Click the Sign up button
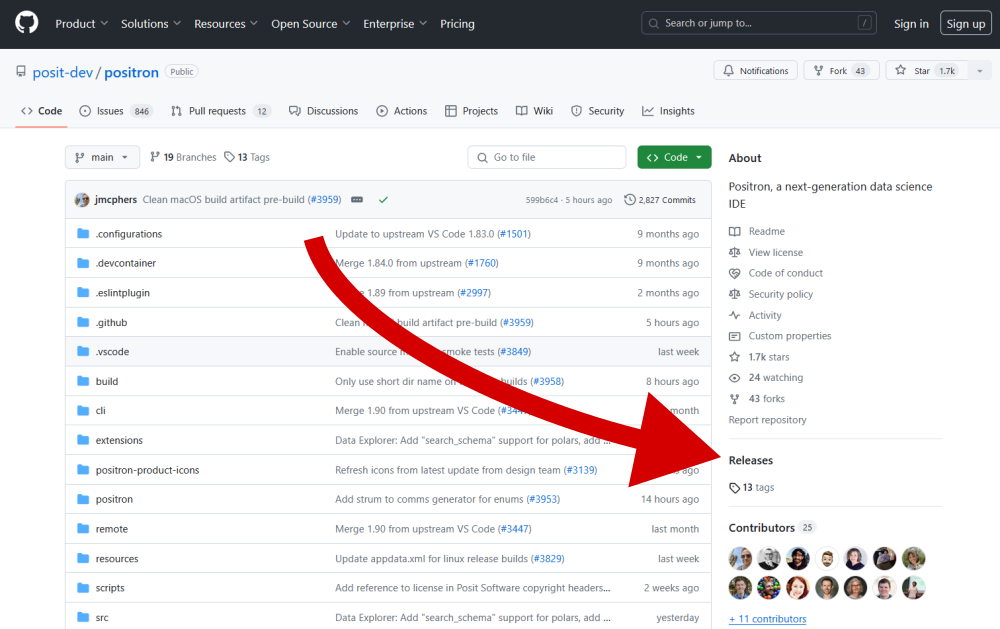The image size is (1000, 629). tap(965, 23)
